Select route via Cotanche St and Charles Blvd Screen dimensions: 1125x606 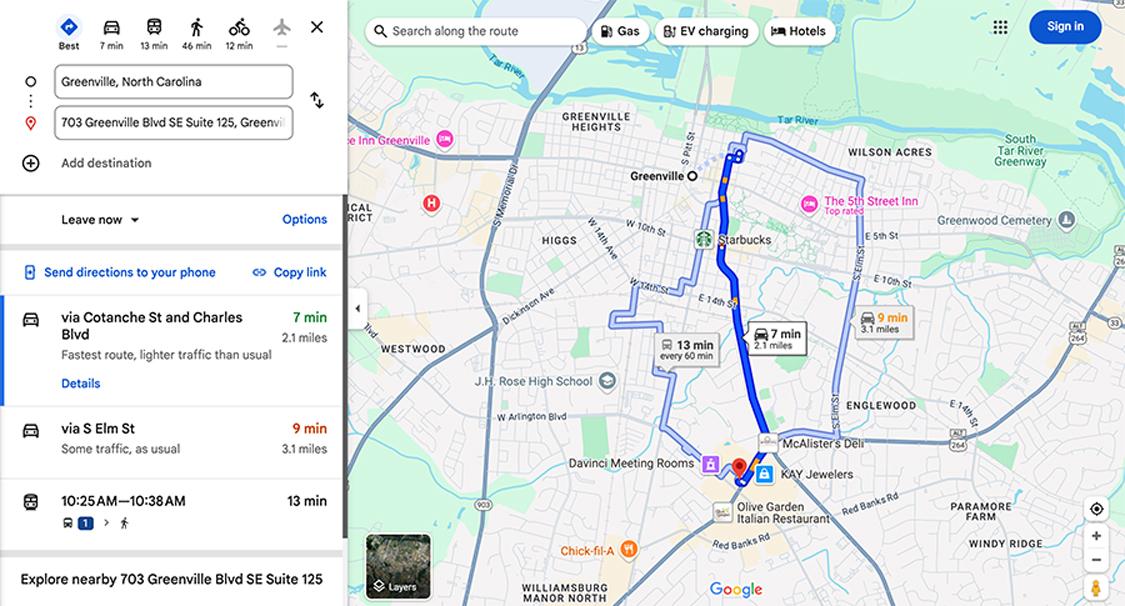pos(171,350)
